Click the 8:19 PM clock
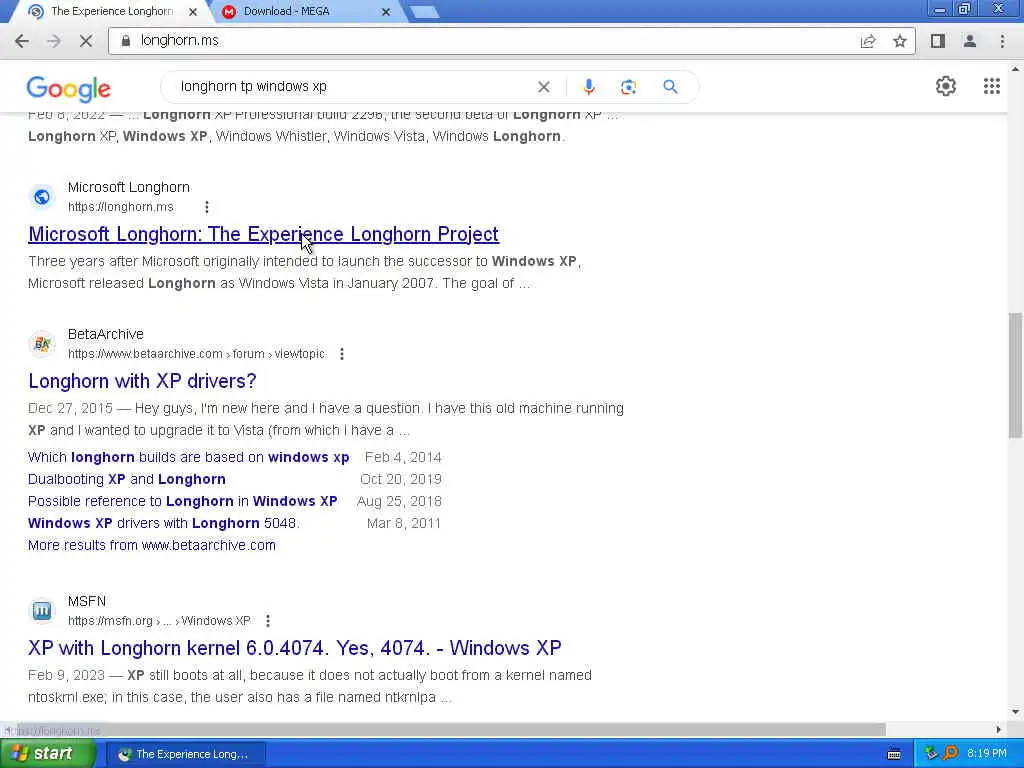This screenshot has height=768, width=1024. coord(987,754)
